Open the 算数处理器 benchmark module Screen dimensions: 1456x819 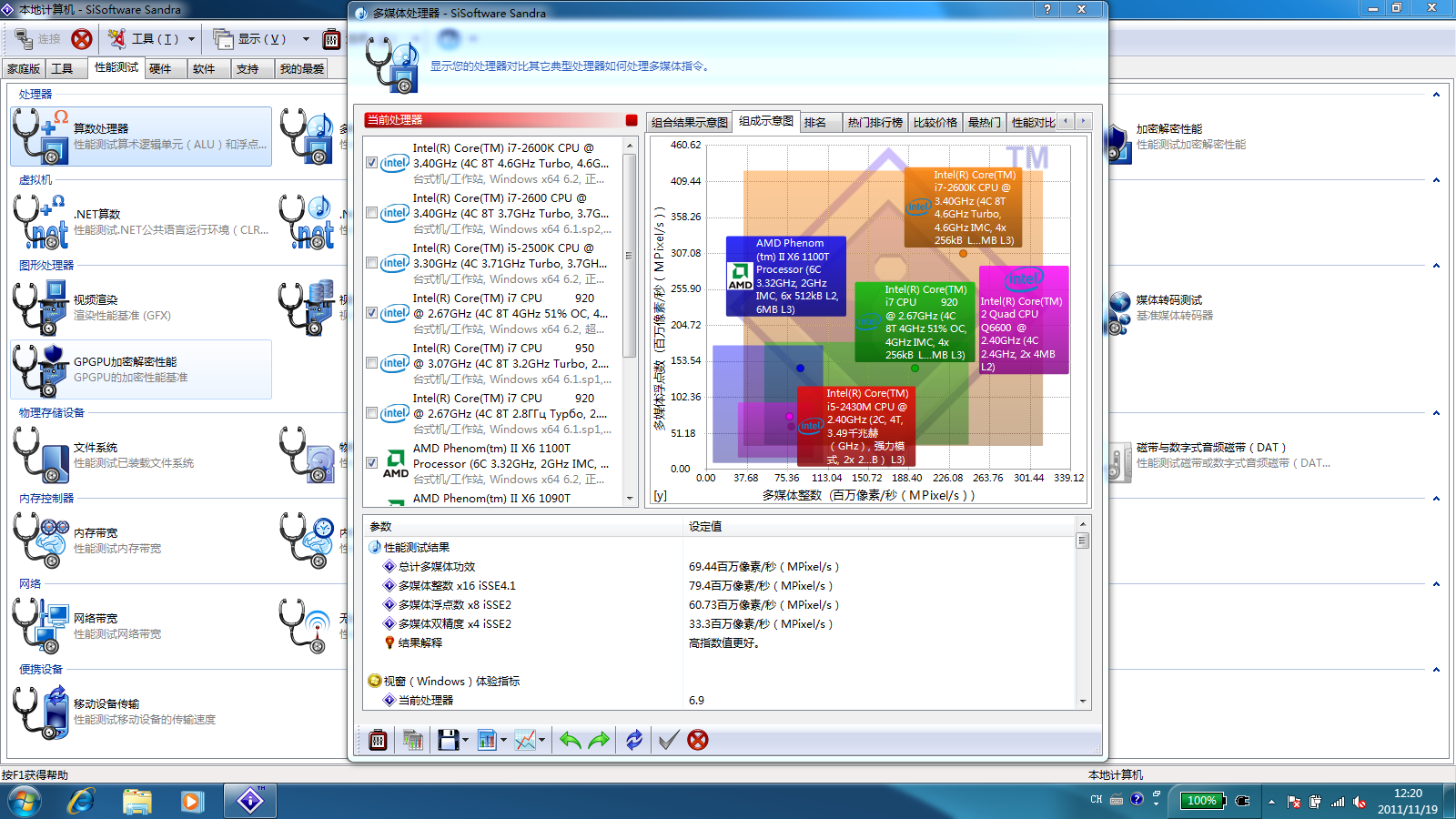pos(141,136)
